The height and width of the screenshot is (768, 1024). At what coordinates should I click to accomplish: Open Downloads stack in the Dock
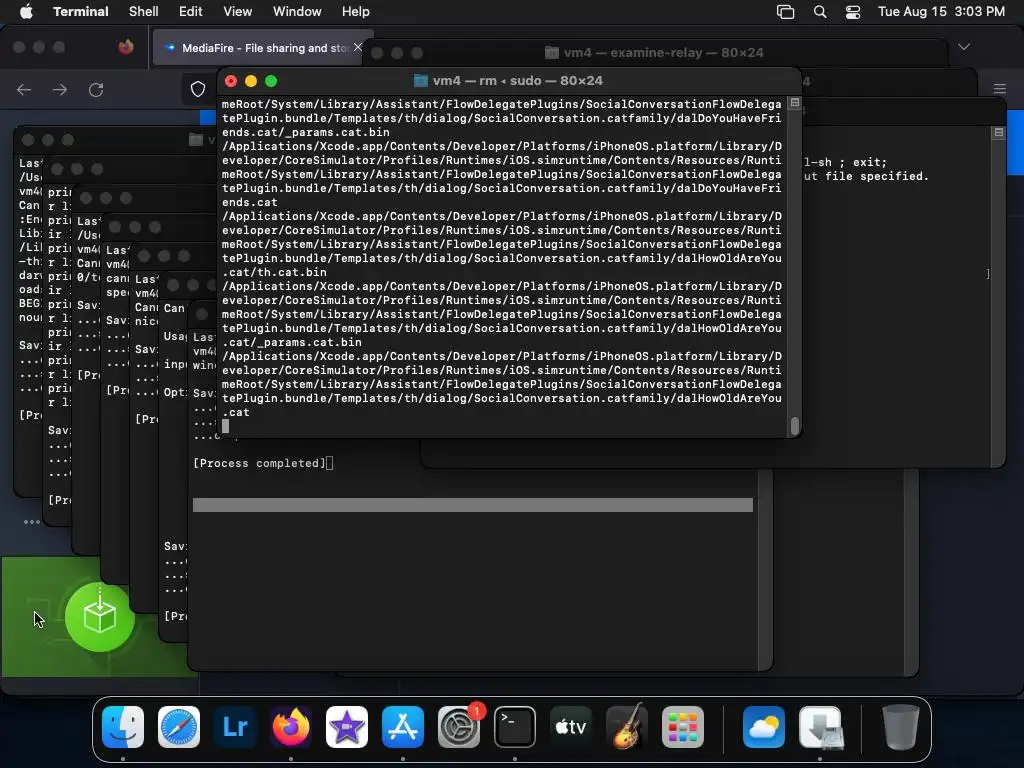[820, 727]
